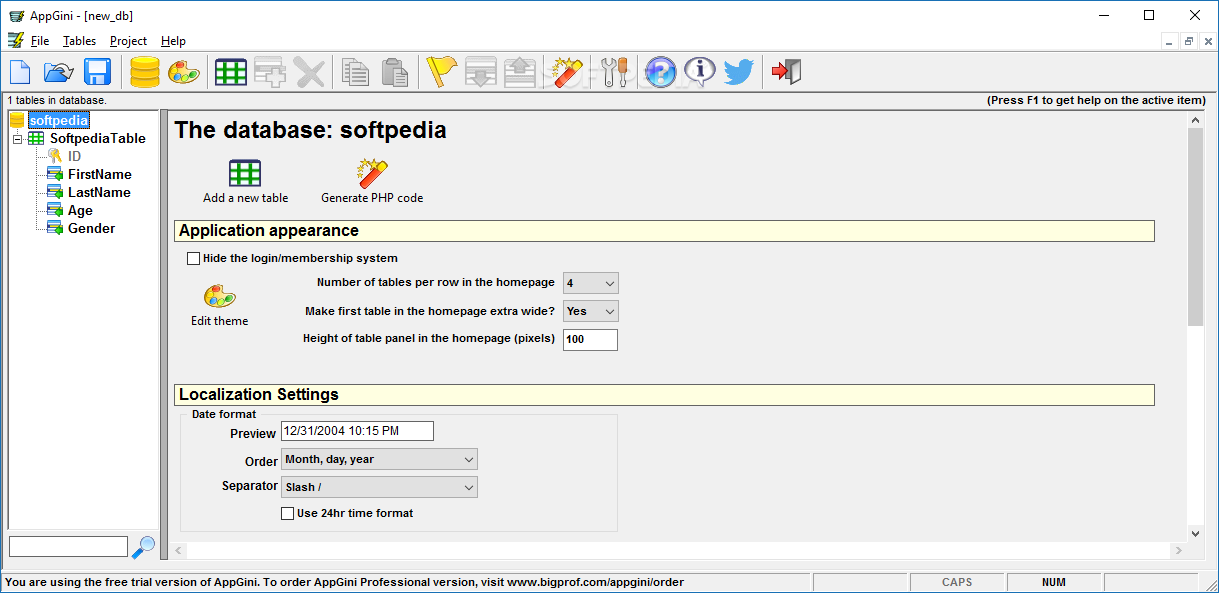Click the sidebar search input box
This screenshot has height=593, width=1219.
69,547
